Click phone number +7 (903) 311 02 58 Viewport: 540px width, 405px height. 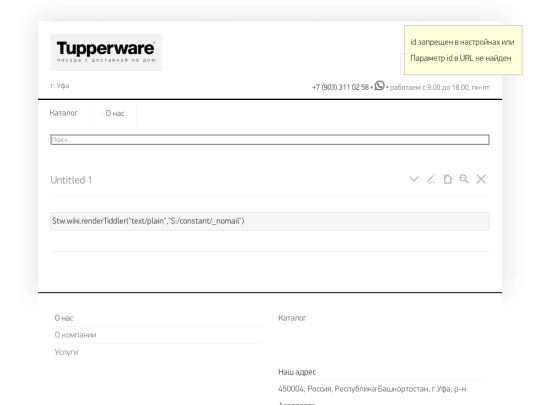point(340,87)
